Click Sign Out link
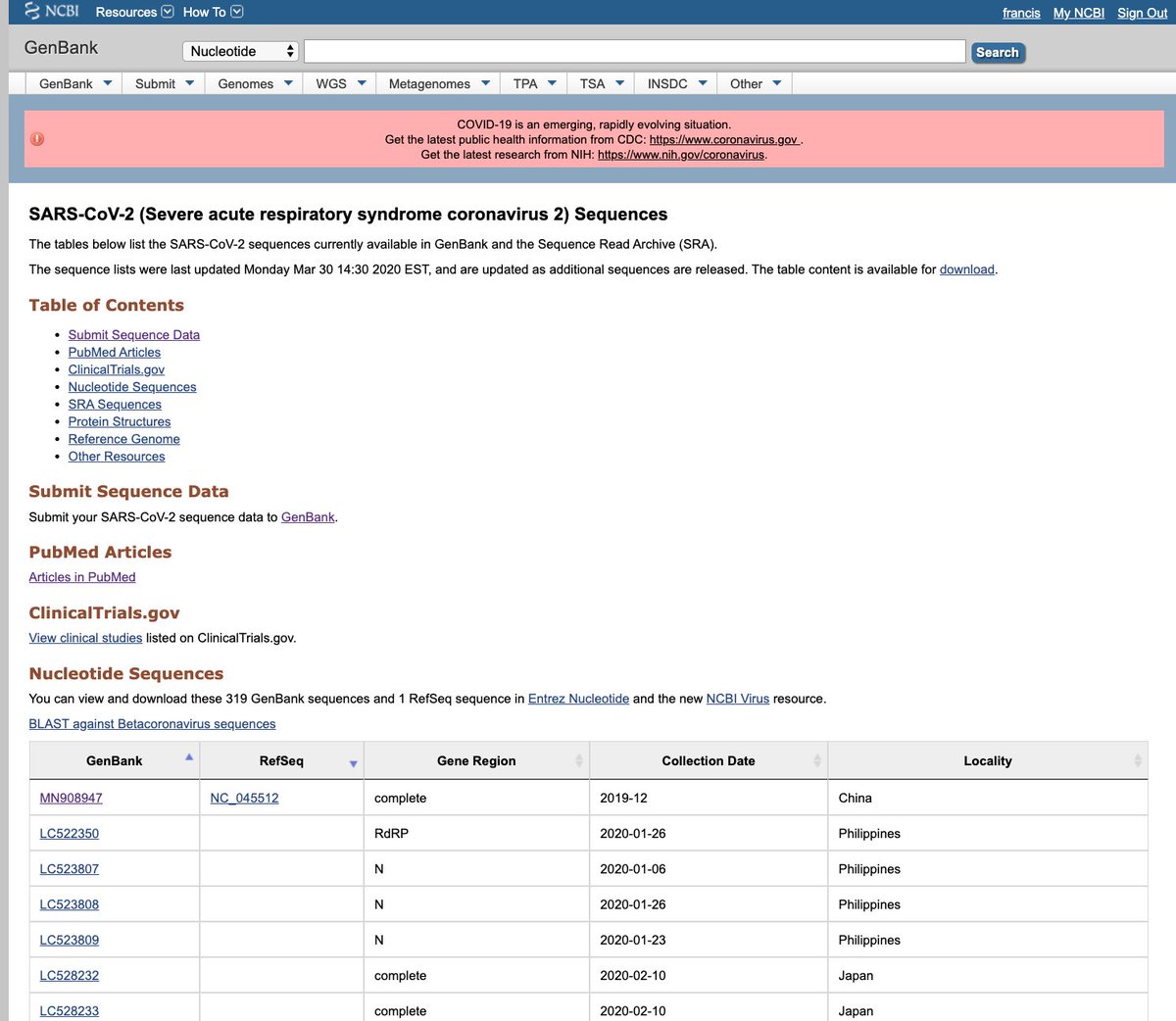1176x1021 pixels. coord(1143,13)
